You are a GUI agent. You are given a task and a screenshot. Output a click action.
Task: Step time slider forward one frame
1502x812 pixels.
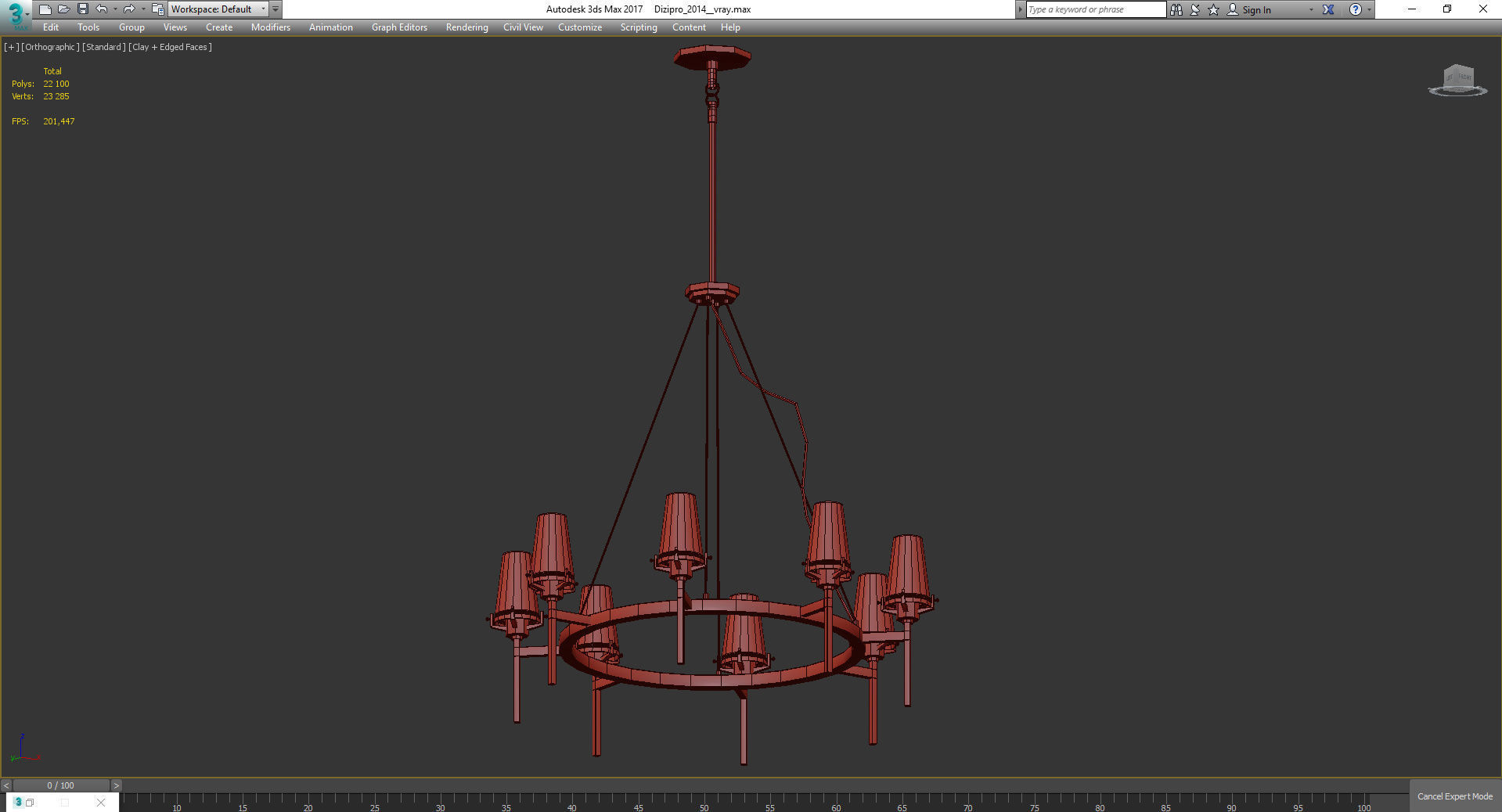coord(117,785)
